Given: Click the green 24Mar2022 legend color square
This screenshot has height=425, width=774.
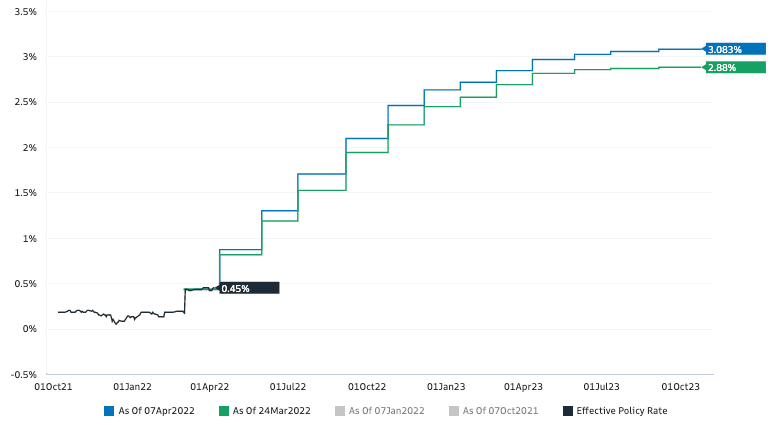Looking at the screenshot, I should [x=225, y=410].
